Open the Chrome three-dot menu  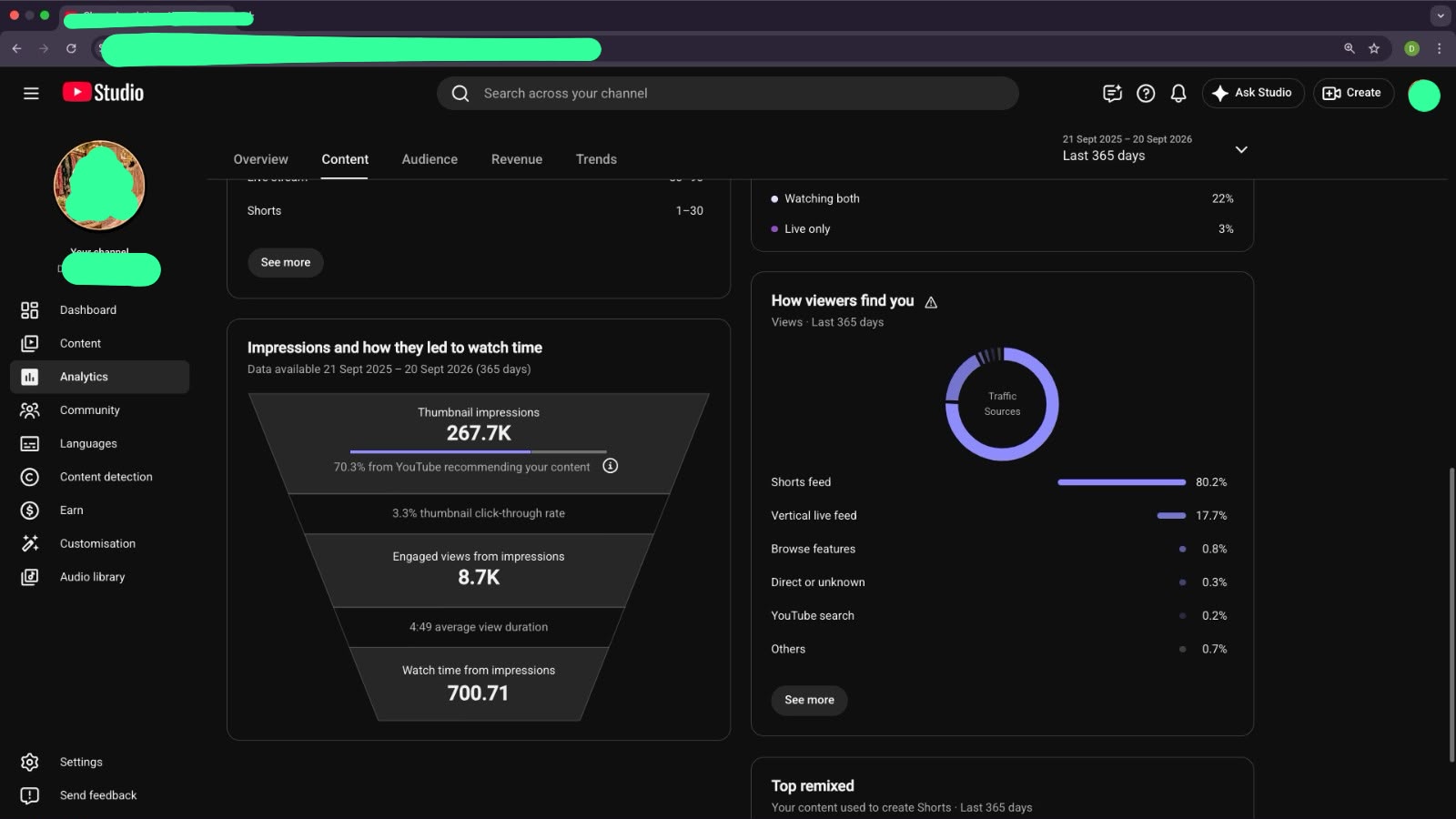click(1439, 48)
